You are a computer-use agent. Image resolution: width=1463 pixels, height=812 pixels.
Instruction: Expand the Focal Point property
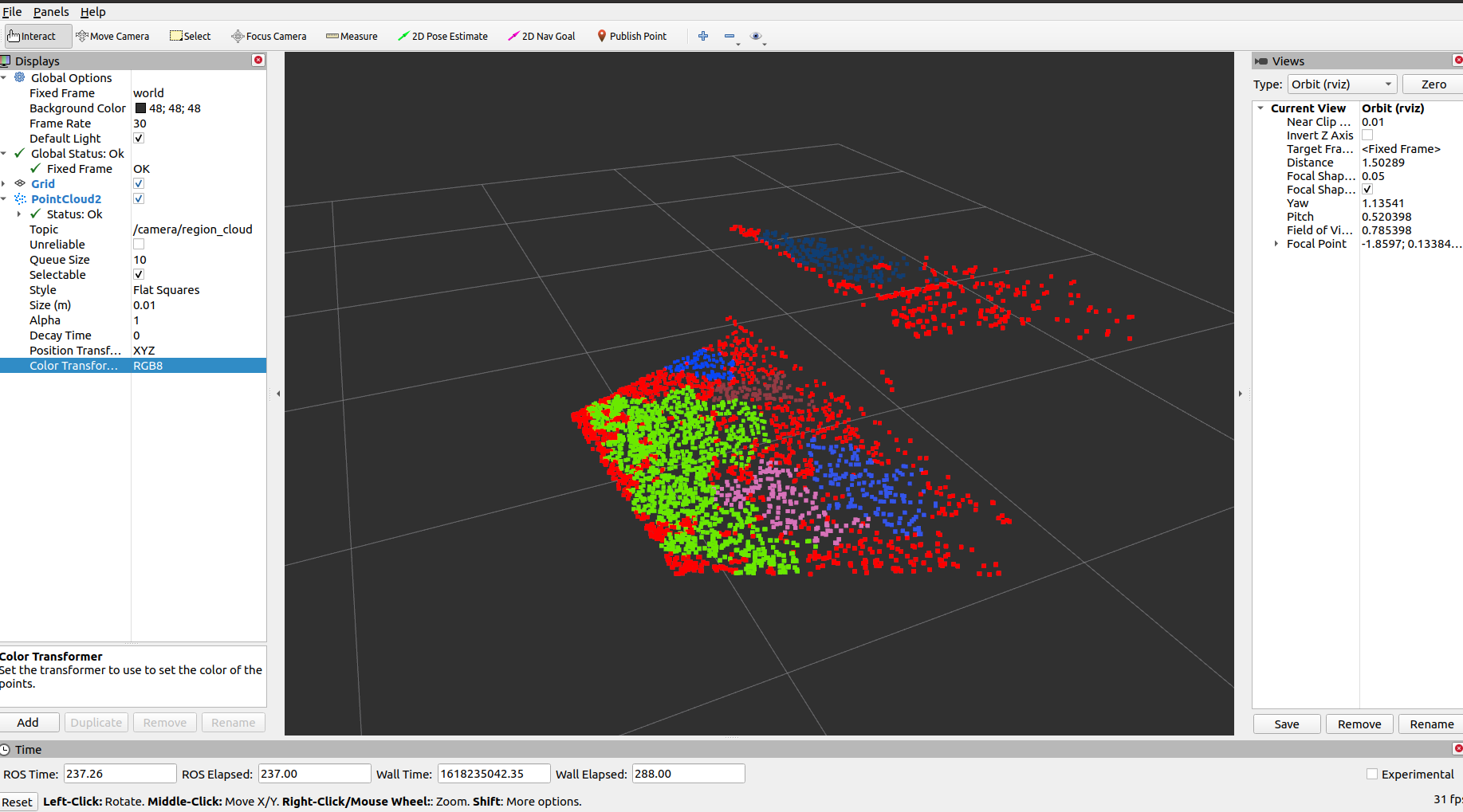coord(1276,244)
